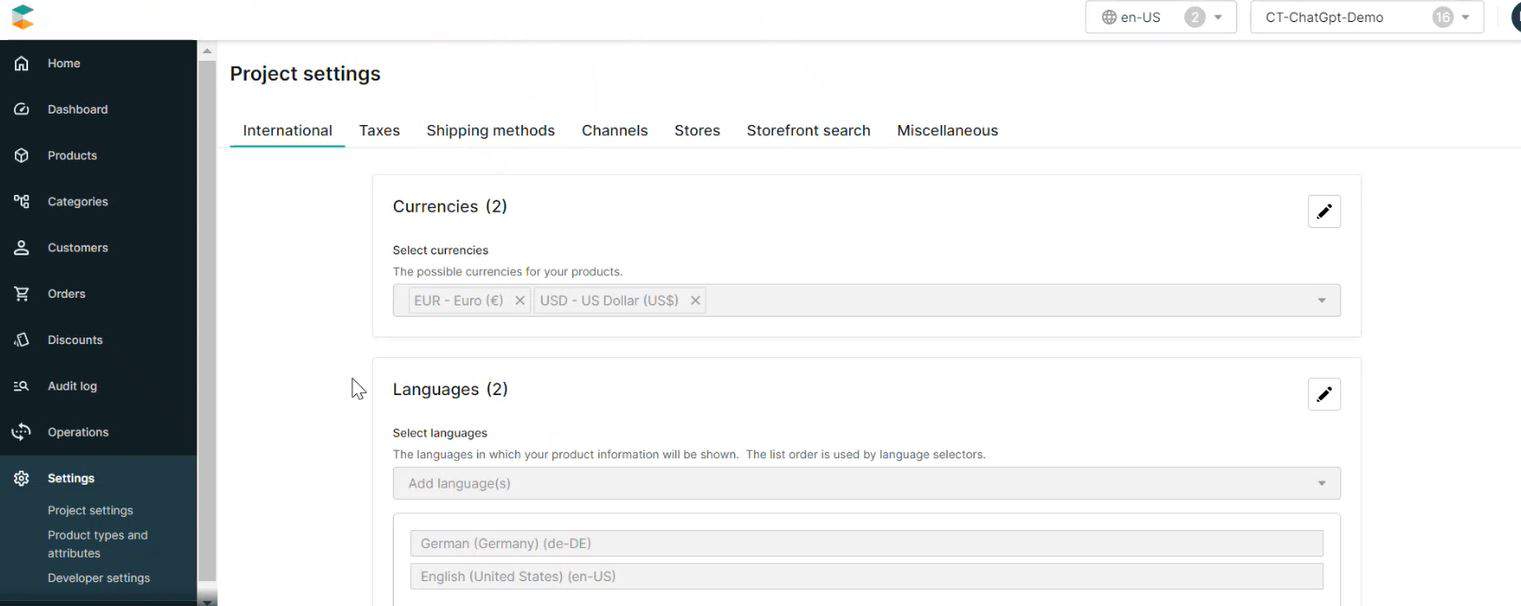This screenshot has width=1521, height=606.
Task: Open the Shipping methods tab
Action: click(x=490, y=130)
